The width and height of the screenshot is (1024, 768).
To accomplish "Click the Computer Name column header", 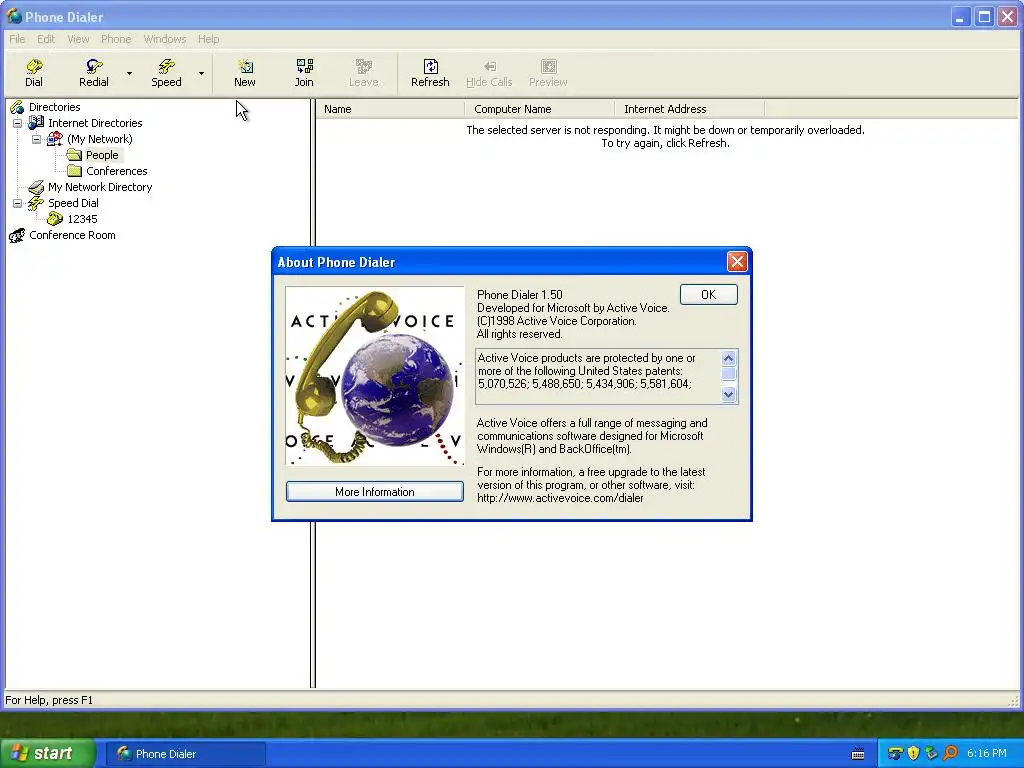I will tap(539, 109).
